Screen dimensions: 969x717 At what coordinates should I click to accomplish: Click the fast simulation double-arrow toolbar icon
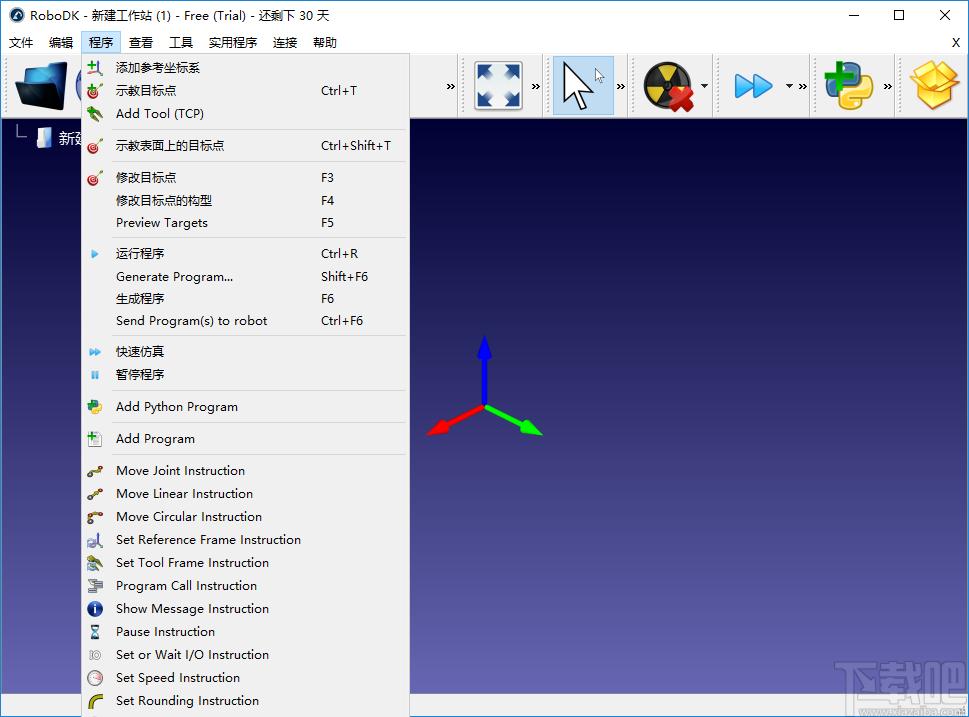[753, 86]
